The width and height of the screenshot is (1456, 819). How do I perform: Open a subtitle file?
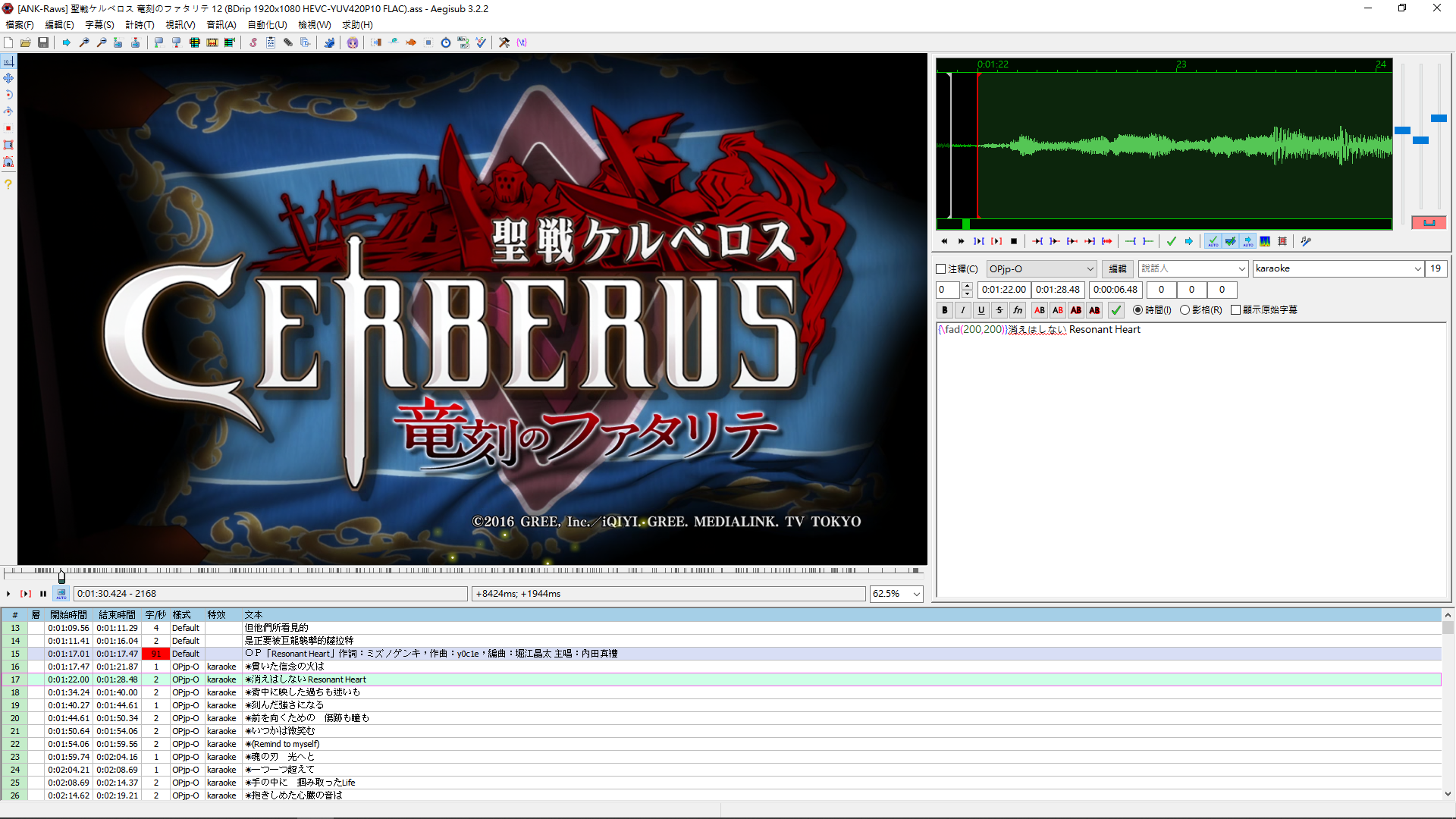click(26, 42)
